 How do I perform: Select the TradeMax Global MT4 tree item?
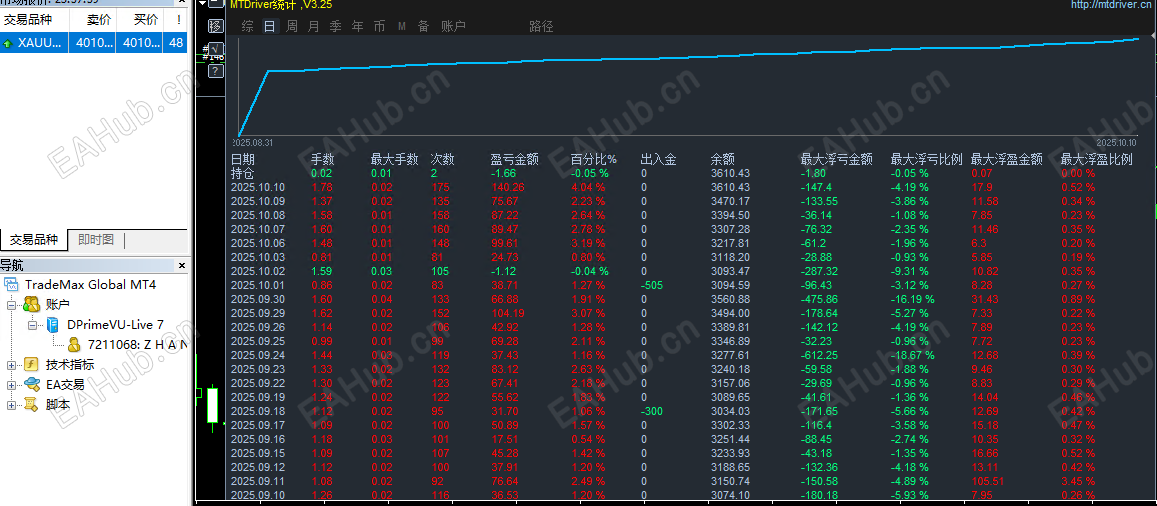click(x=90, y=285)
